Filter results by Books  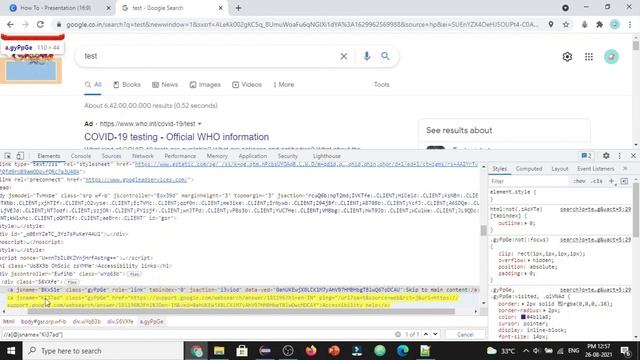127,84
